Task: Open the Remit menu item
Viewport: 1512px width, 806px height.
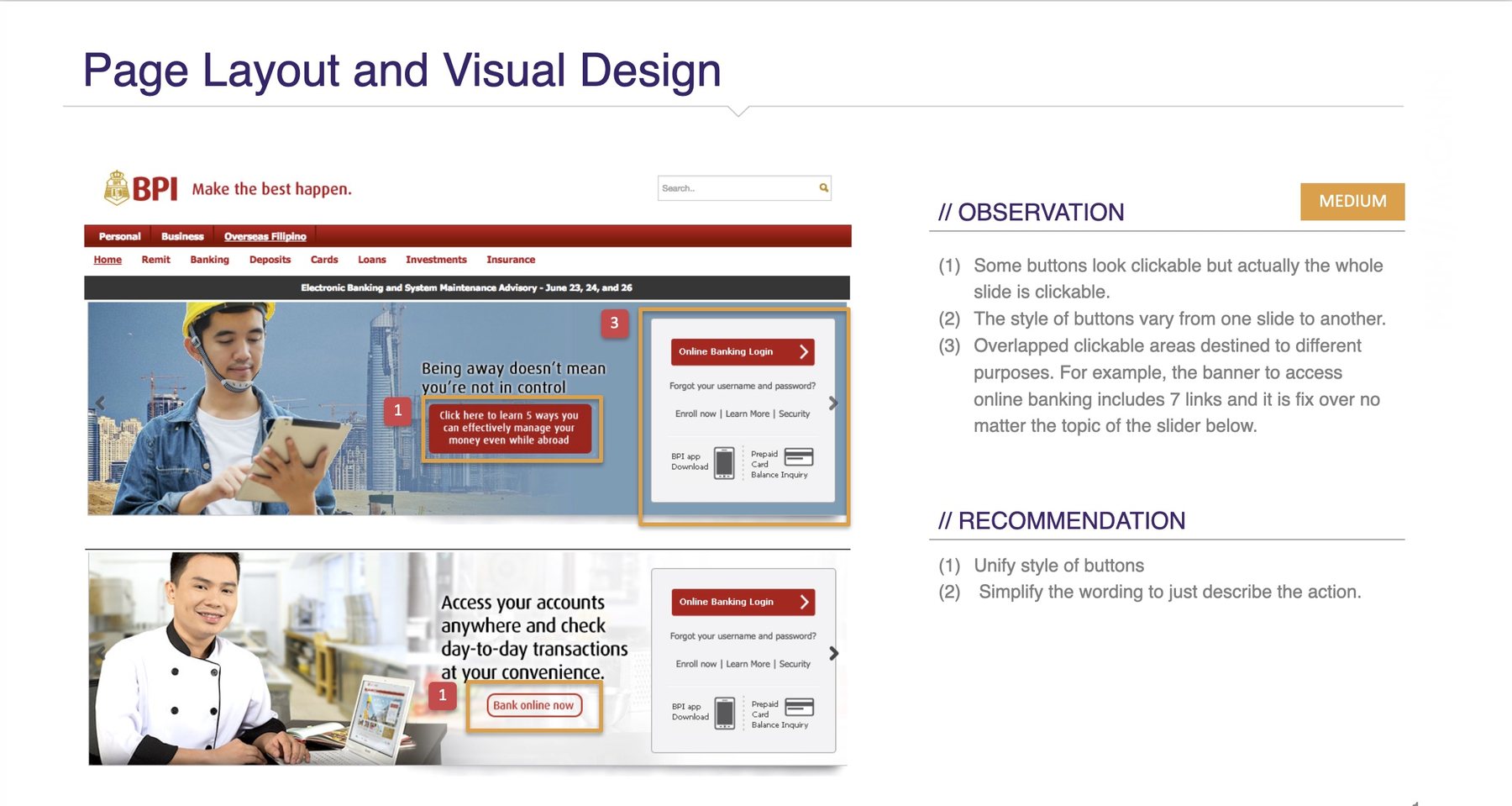Action: tap(156, 260)
